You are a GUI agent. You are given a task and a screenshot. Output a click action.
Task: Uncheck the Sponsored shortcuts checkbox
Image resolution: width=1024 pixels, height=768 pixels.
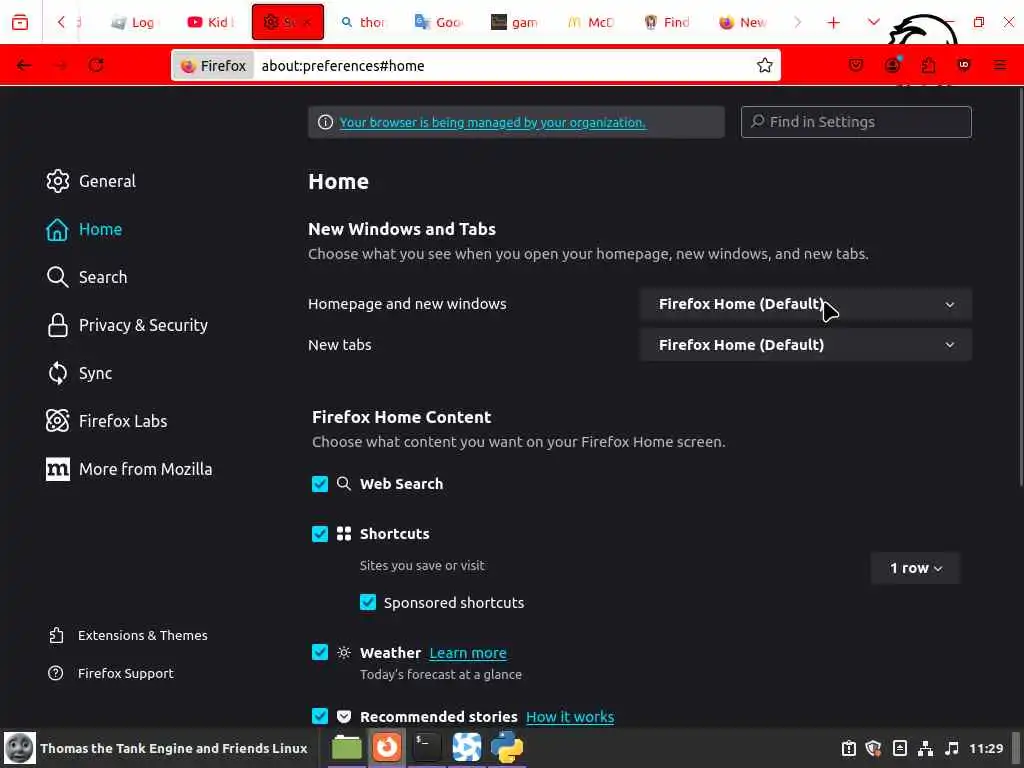point(368,602)
